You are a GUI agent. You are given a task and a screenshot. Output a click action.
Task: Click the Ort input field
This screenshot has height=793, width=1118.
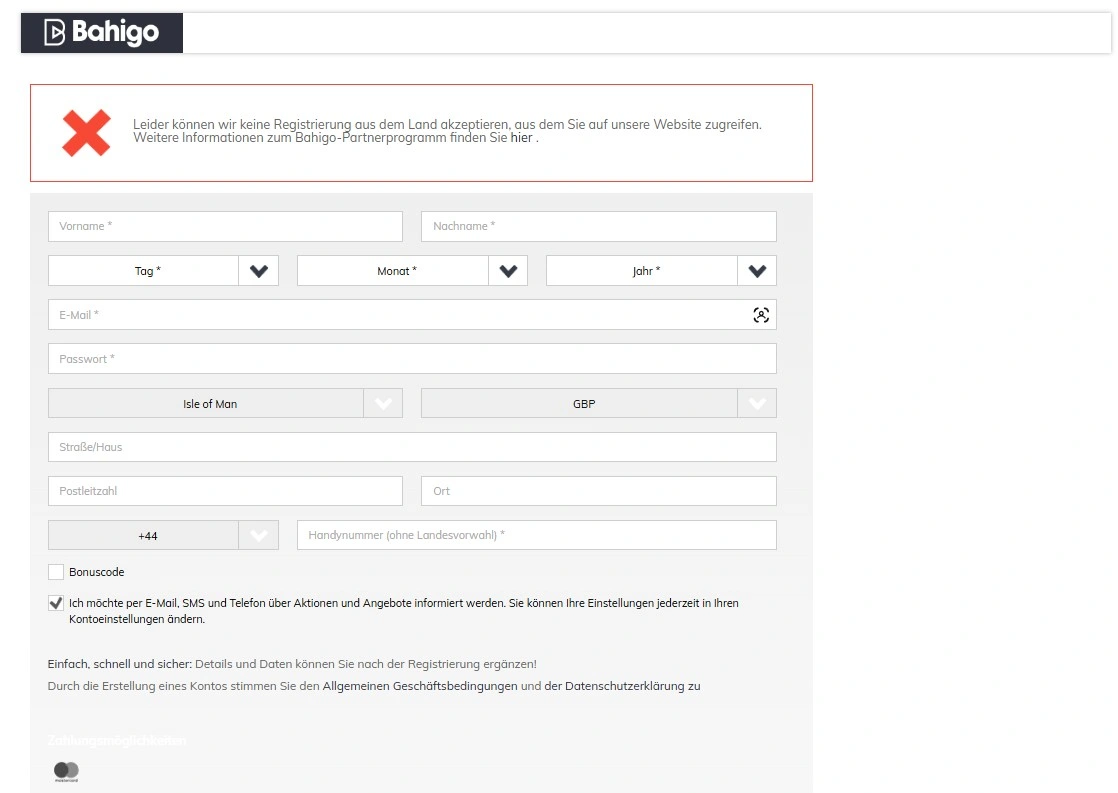[599, 491]
